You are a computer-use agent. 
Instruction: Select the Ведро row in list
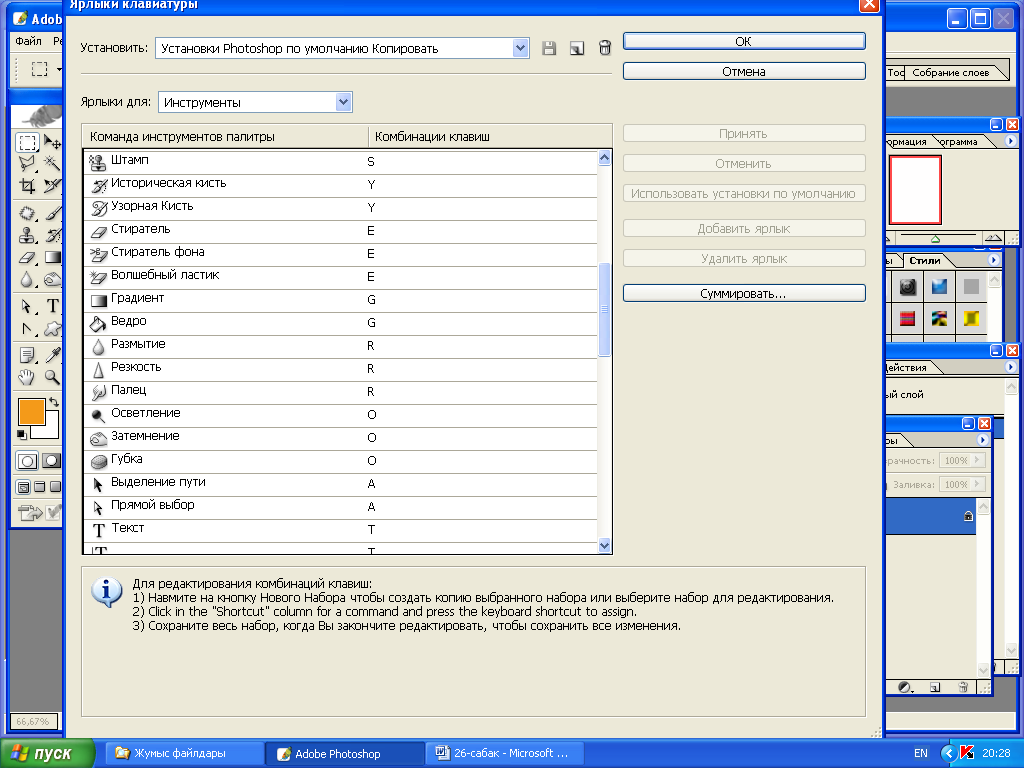click(341, 323)
